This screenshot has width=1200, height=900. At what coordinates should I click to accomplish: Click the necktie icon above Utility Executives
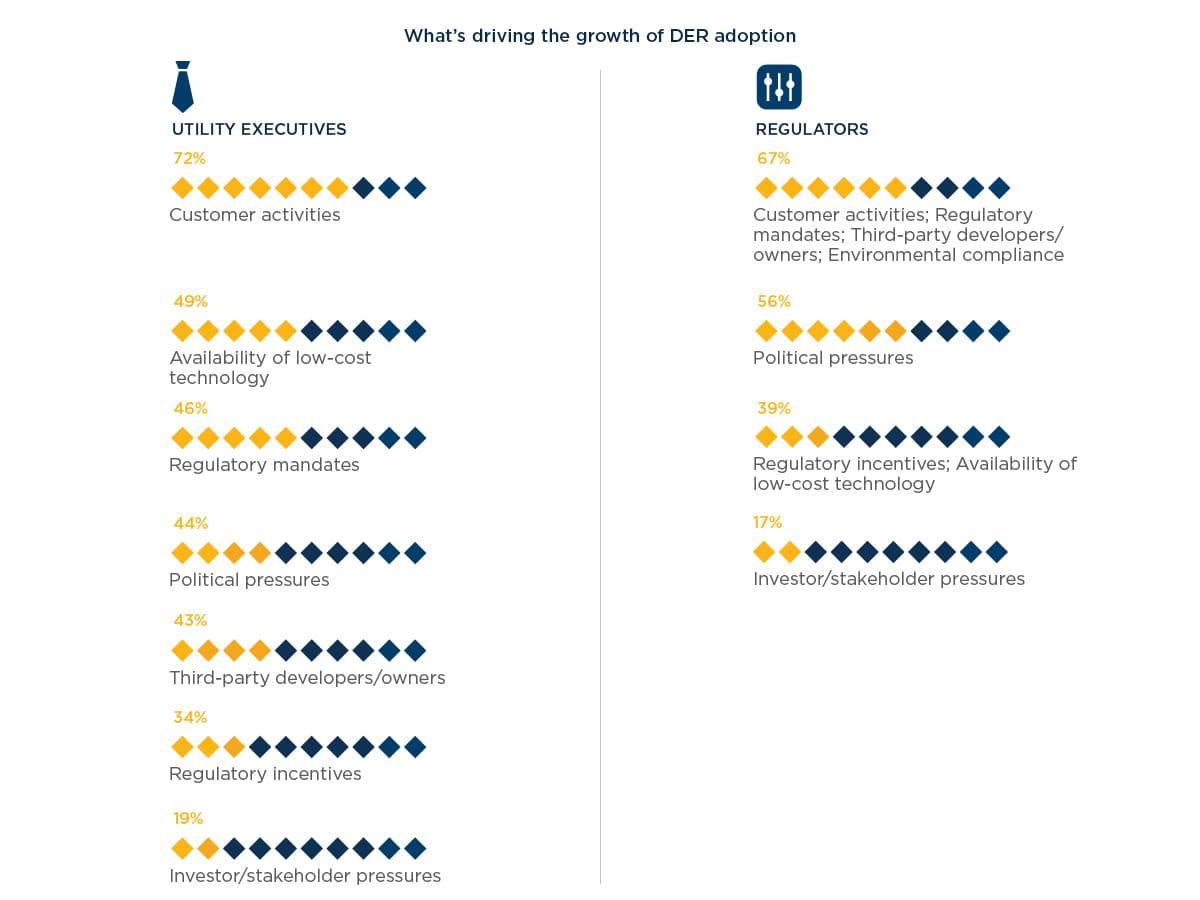(x=182, y=87)
